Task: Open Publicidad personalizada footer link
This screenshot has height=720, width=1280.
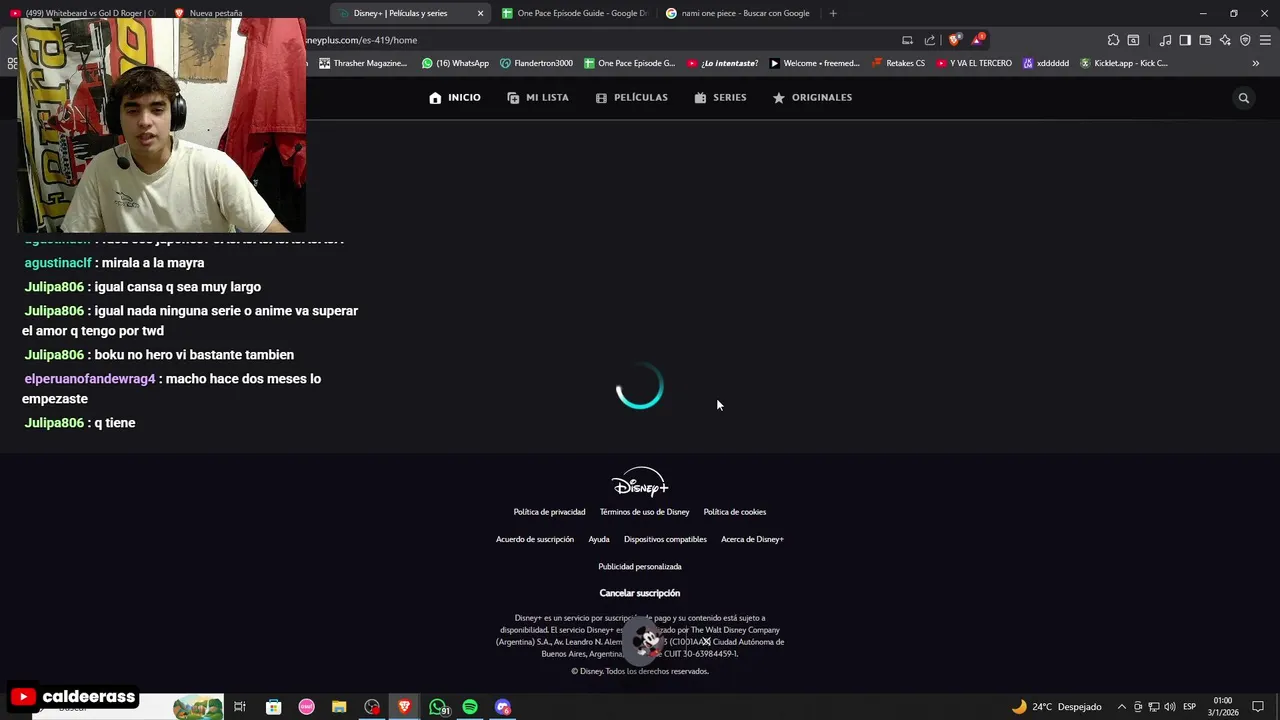Action: [x=640, y=567]
